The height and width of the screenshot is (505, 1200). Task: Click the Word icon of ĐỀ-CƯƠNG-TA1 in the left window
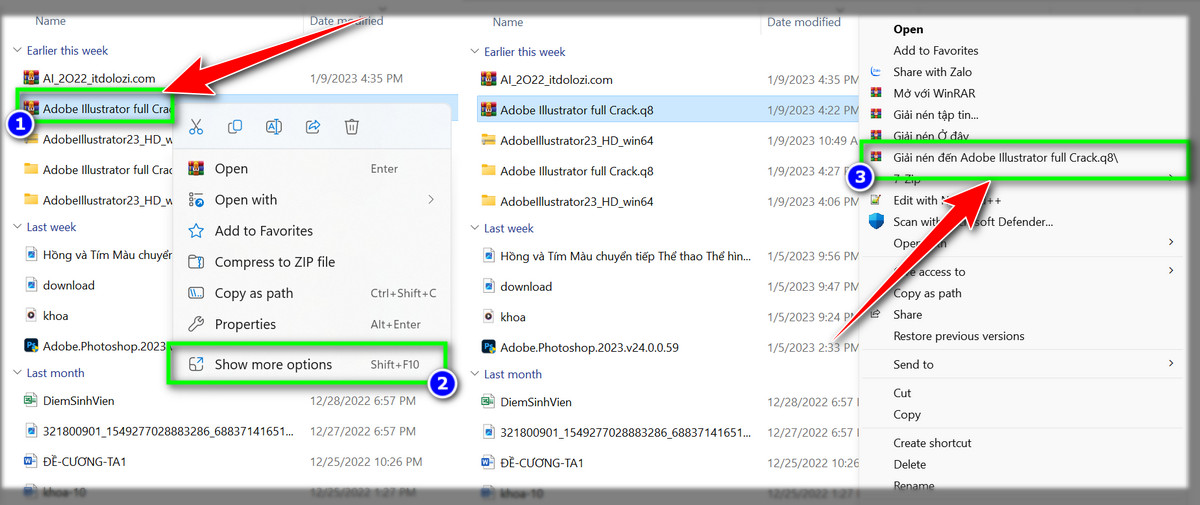[x=30, y=462]
